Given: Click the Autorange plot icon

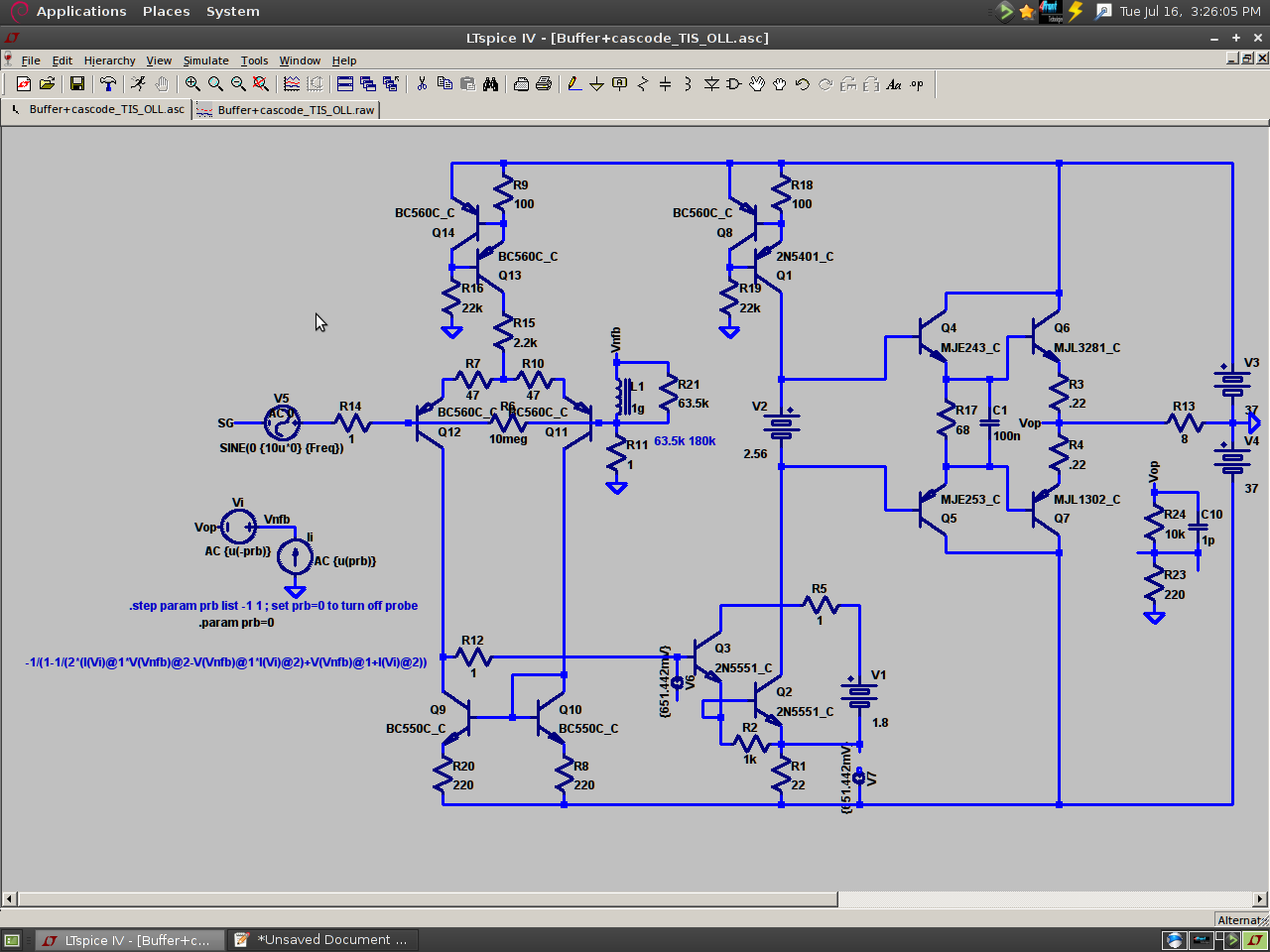Looking at the screenshot, I should coord(292,84).
